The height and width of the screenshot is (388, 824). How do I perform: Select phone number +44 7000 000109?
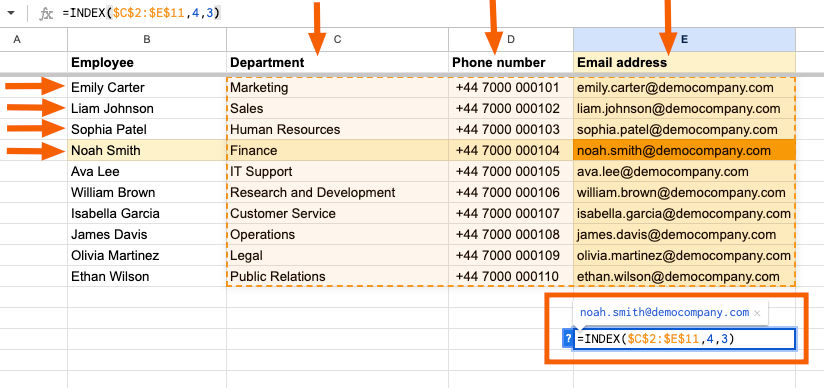pyautogui.click(x=511, y=256)
